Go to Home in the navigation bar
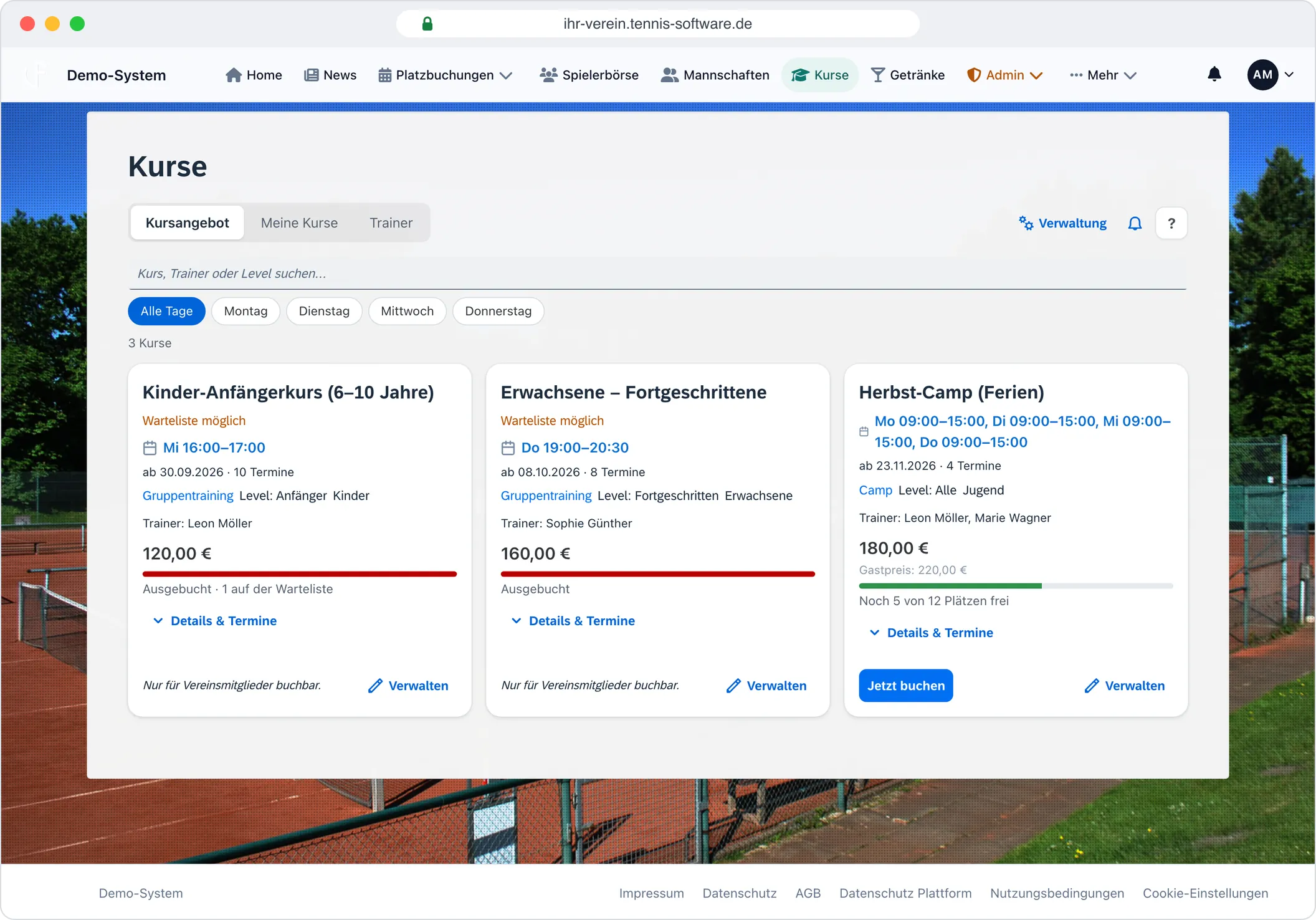This screenshot has height=920, width=1316. pyautogui.click(x=254, y=75)
